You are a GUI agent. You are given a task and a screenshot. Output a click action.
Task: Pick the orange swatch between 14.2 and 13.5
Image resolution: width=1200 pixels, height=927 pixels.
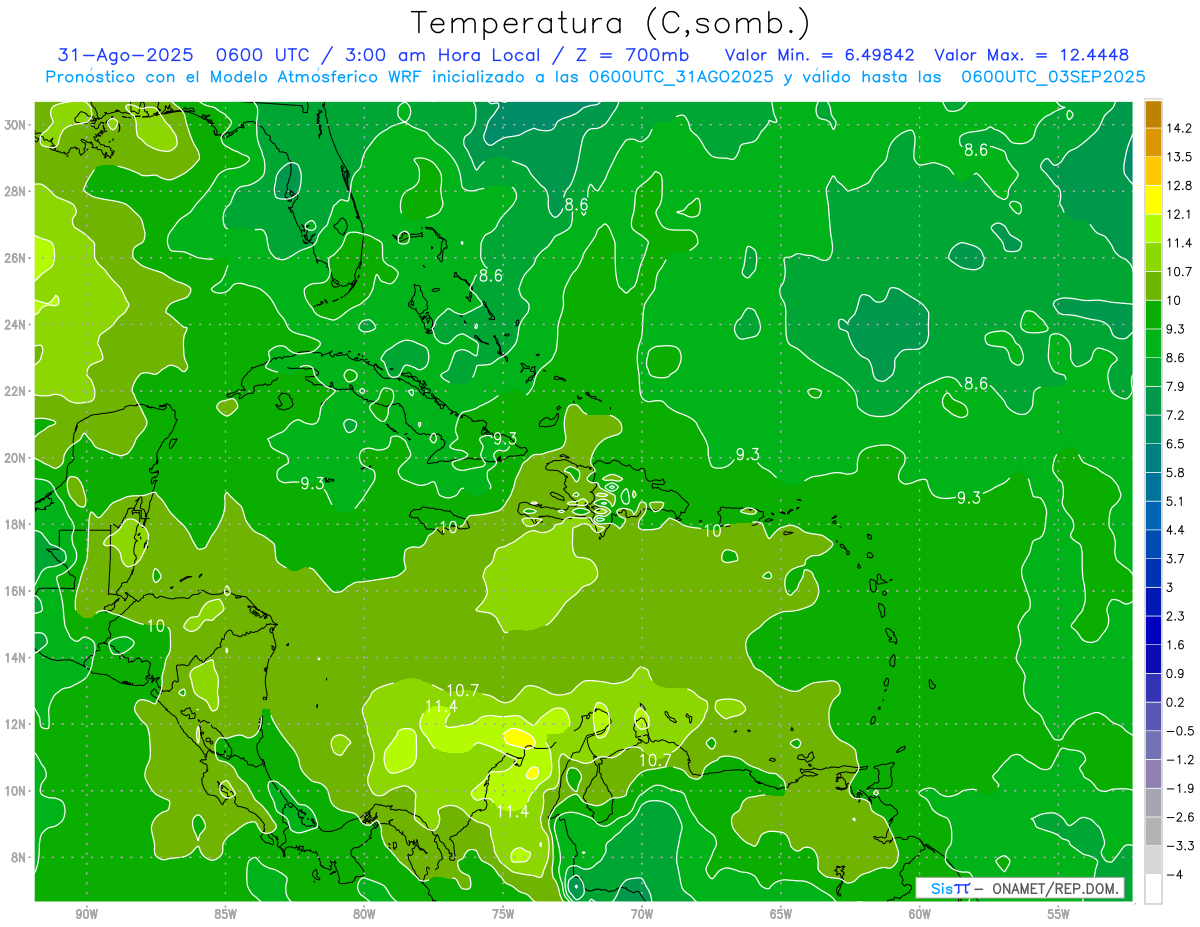coord(1153,142)
